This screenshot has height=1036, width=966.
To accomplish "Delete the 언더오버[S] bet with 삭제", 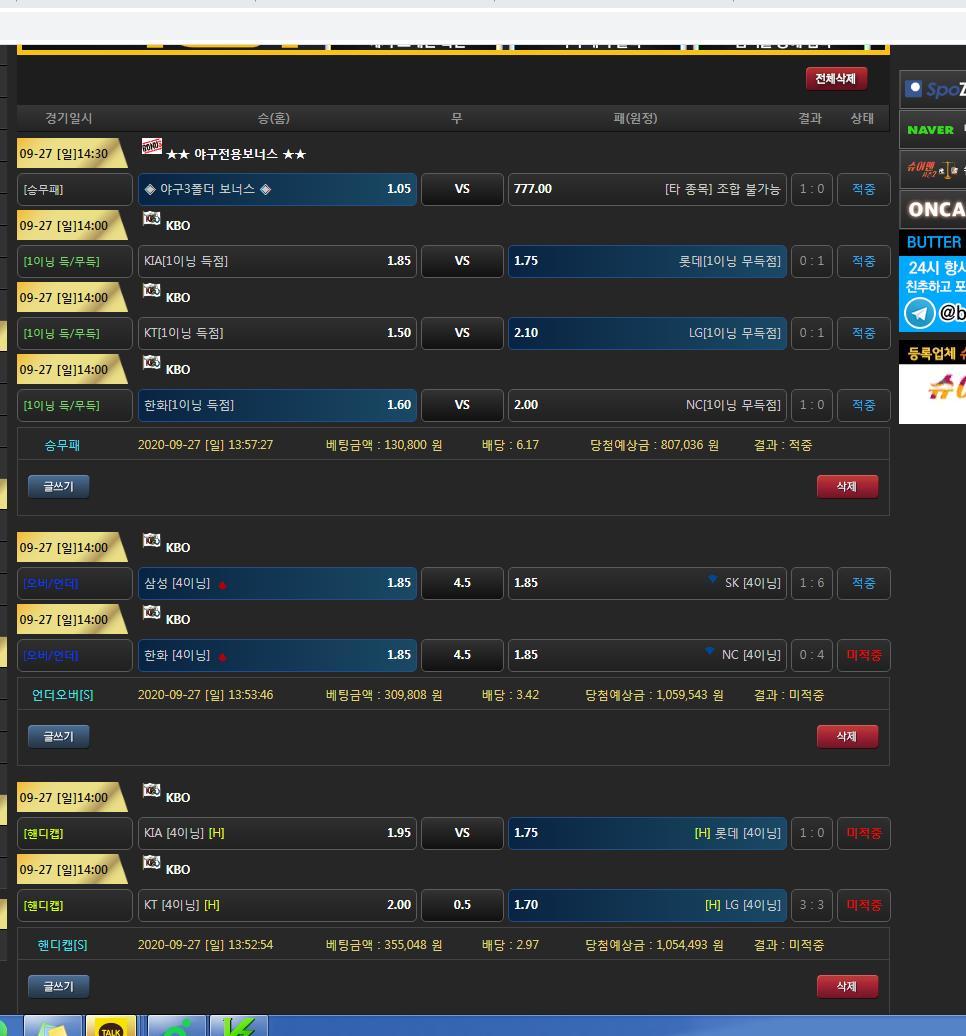I will tap(846, 736).
